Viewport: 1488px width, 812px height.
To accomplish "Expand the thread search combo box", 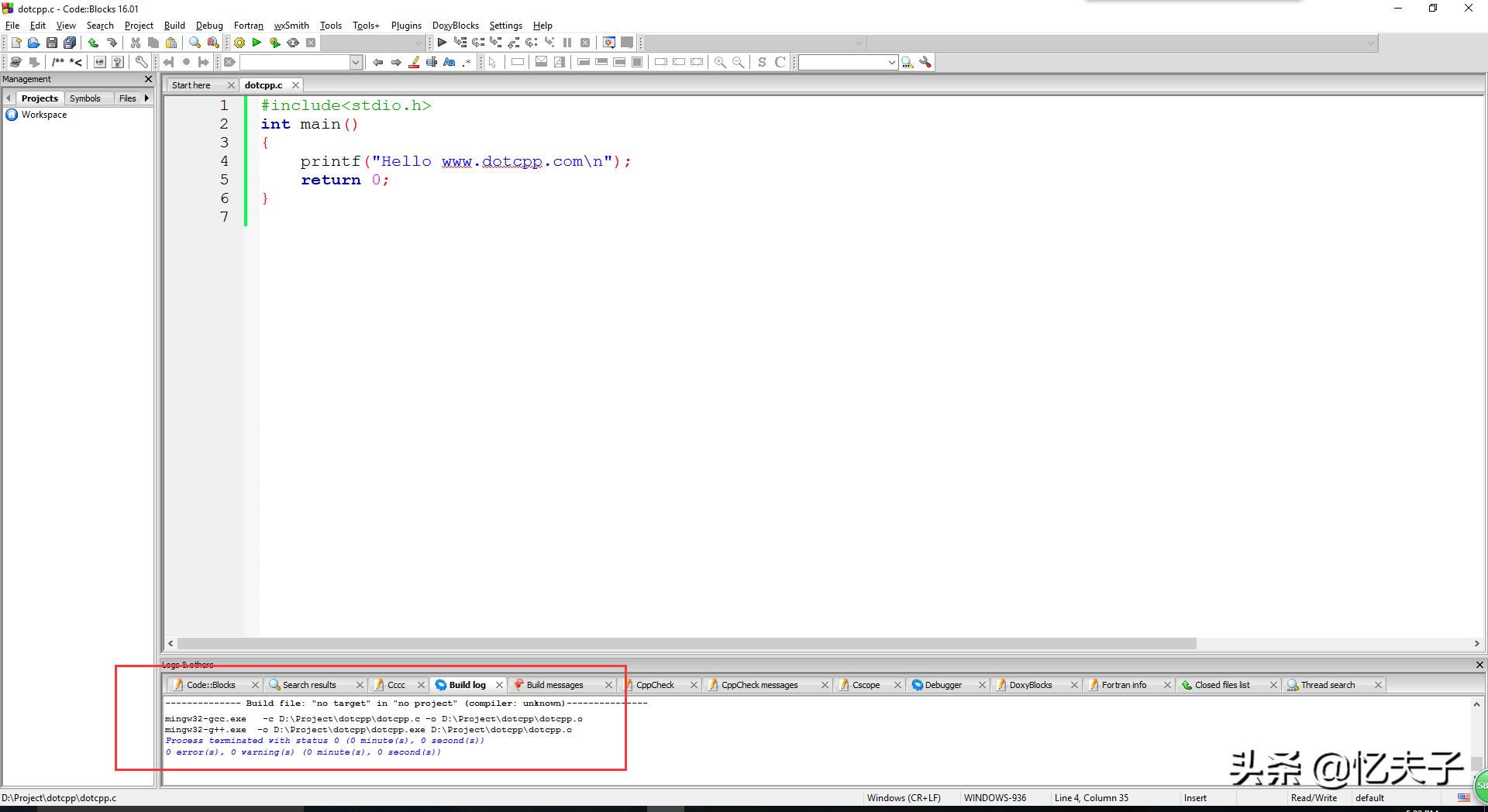I will pyautogui.click(x=891, y=63).
